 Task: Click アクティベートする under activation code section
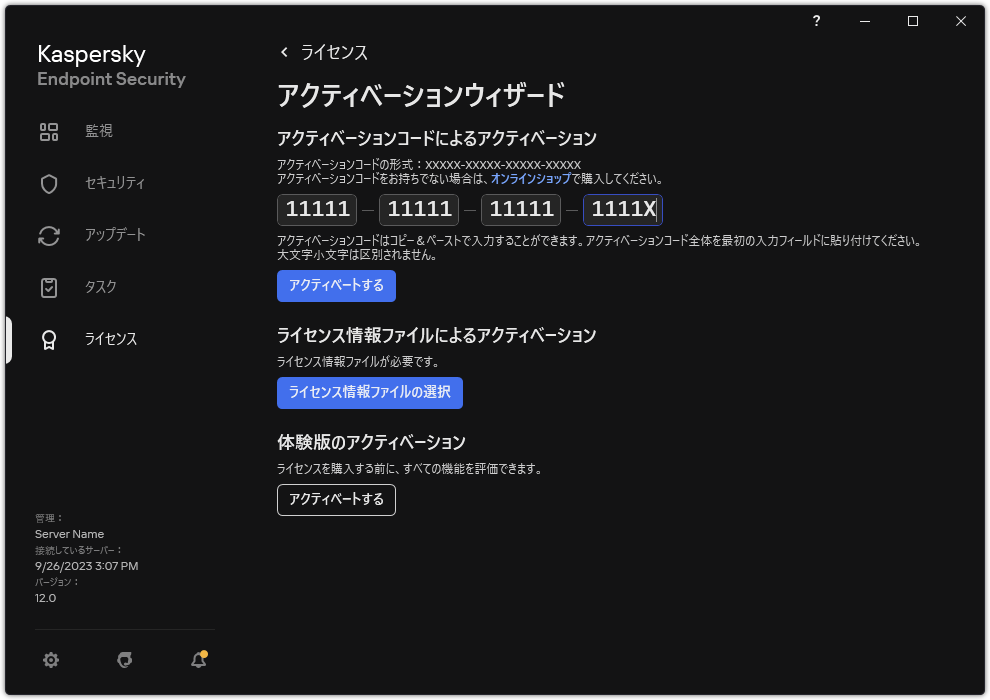point(336,285)
